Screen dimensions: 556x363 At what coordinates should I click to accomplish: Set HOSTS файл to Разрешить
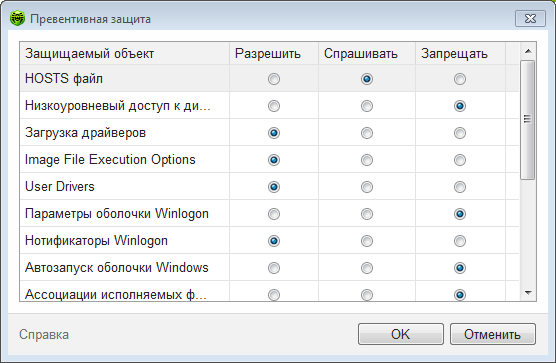click(x=274, y=79)
